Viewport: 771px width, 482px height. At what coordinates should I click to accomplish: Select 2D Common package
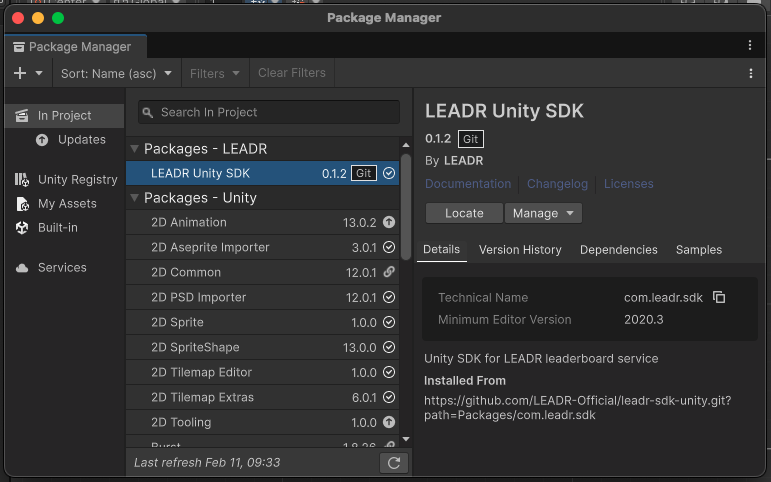point(263,272)
